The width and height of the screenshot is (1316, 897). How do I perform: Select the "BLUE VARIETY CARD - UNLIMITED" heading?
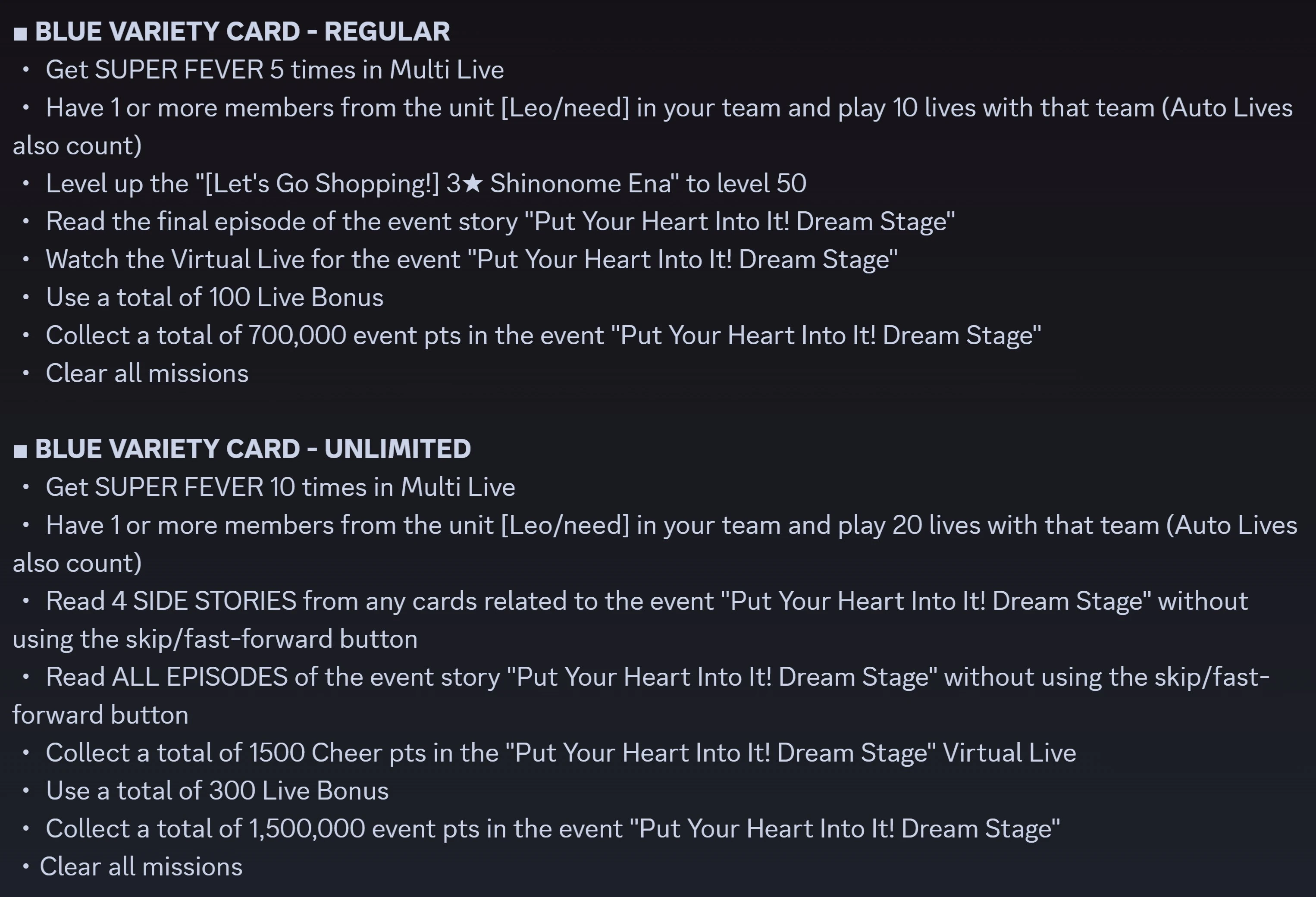[x=253, y=449]
